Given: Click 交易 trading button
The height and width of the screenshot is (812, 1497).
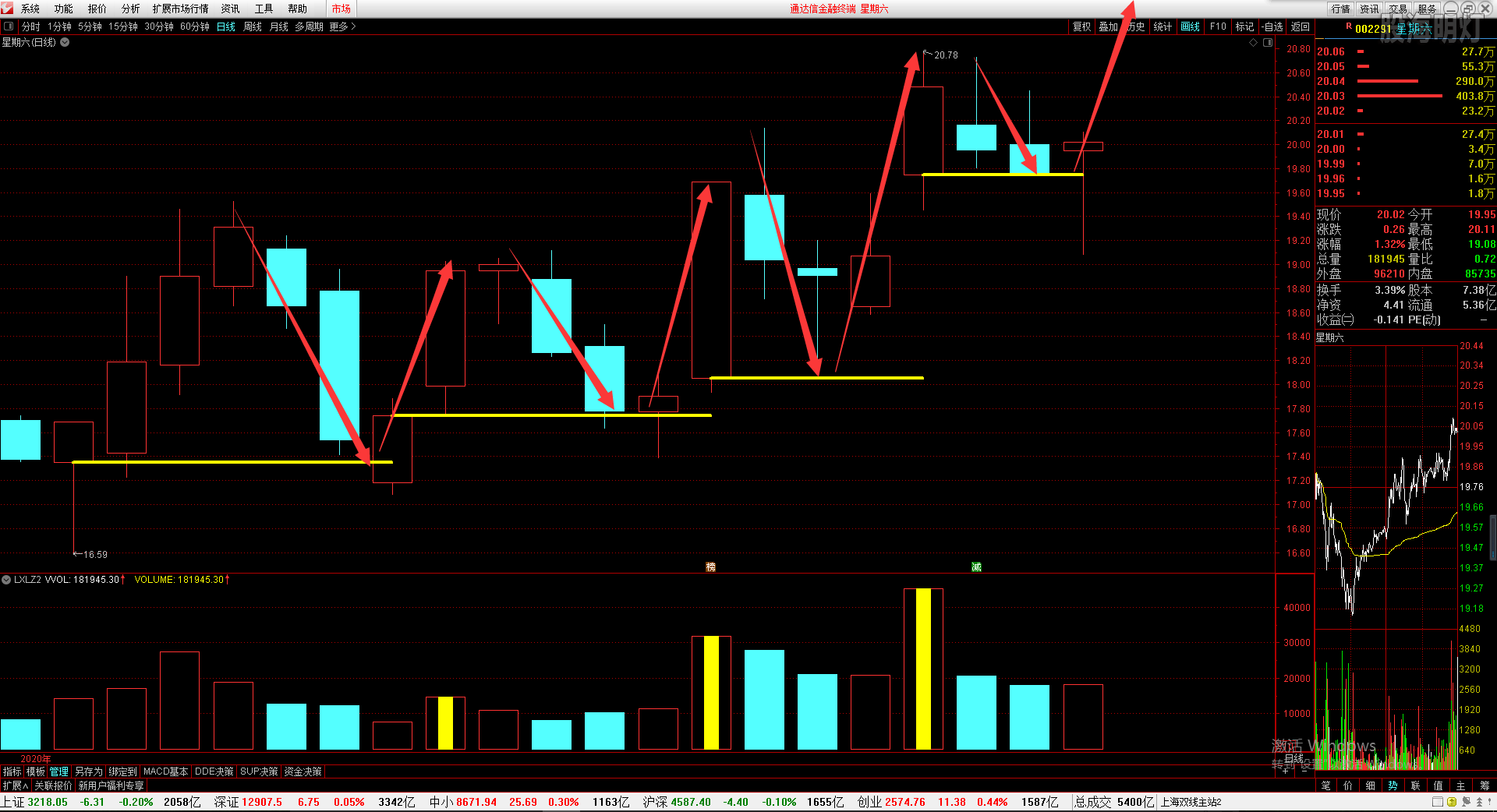Looking at the screenshot, I should [x=1399, y=9].
